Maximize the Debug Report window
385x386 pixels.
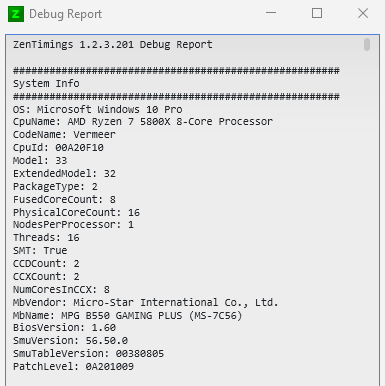[317, 13]
